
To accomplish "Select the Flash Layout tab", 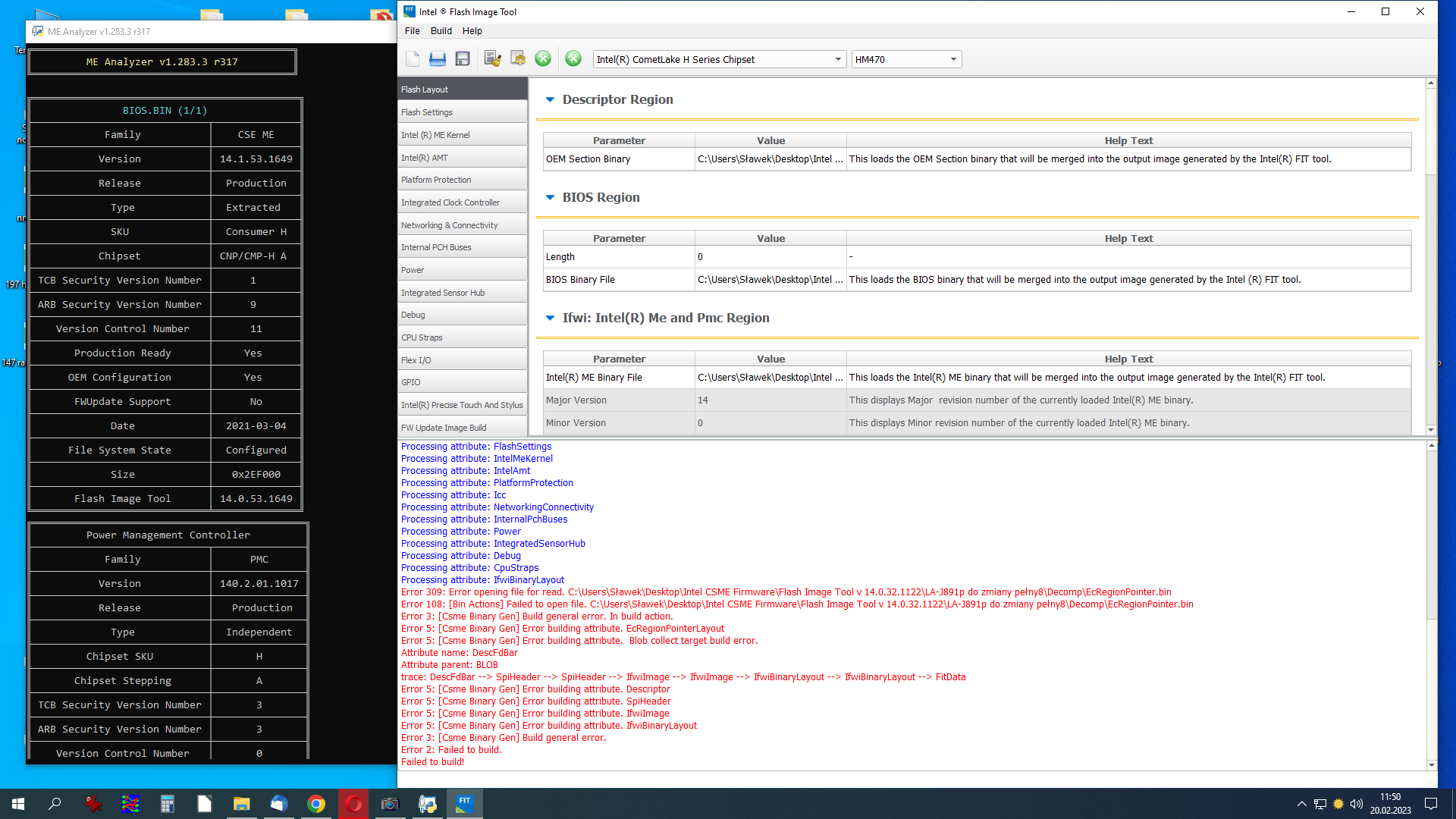I will point(463,89).
